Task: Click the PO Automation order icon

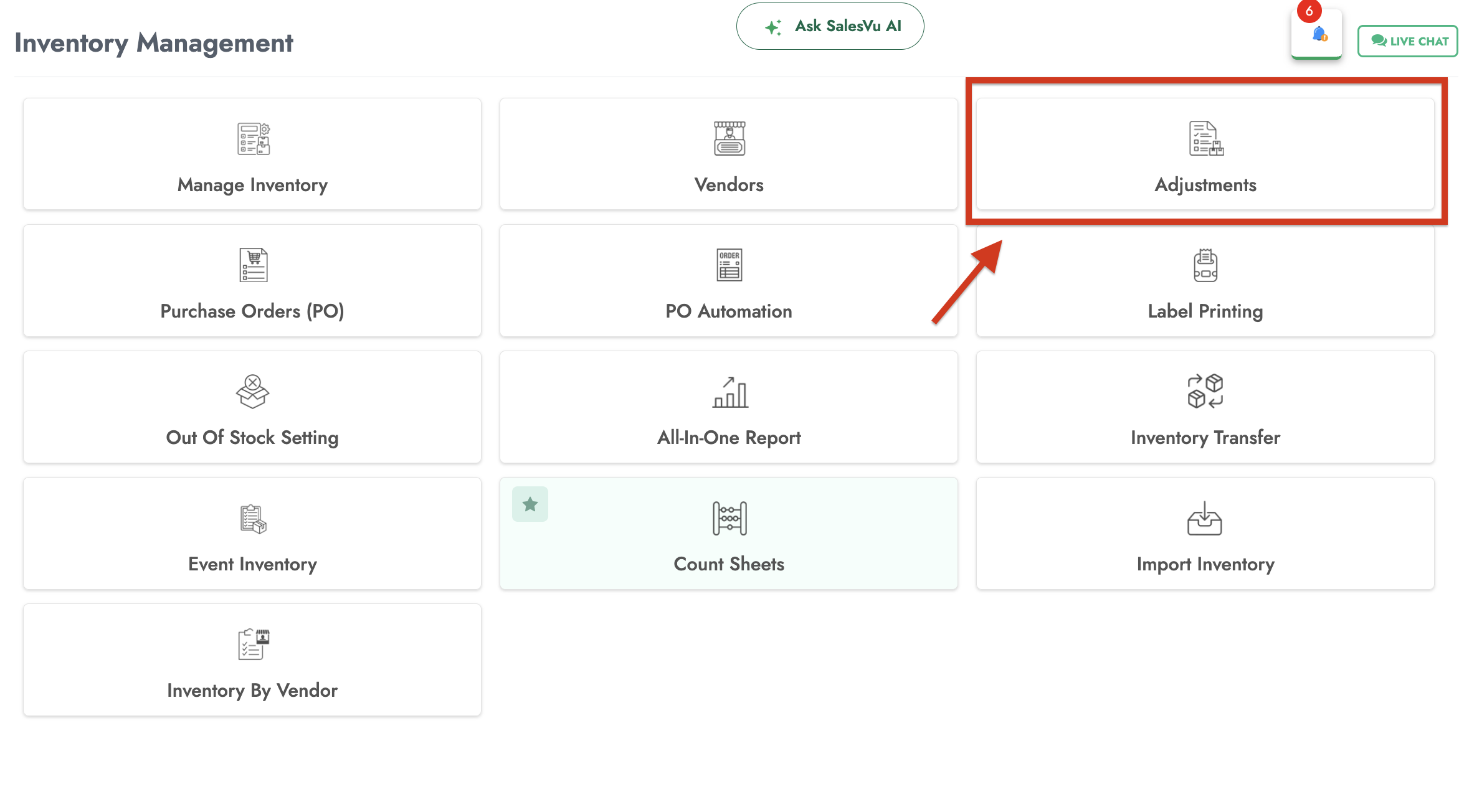Action: (x=729, y=265)
